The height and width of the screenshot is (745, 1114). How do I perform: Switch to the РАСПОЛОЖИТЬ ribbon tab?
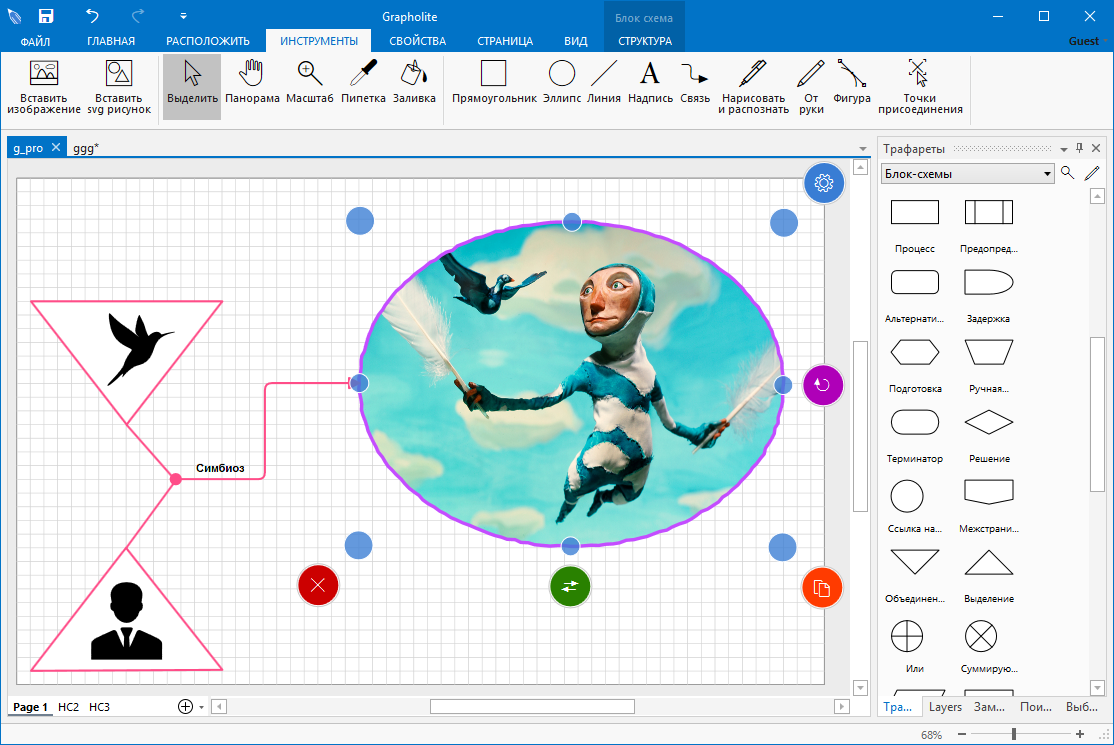pos(208,41)
